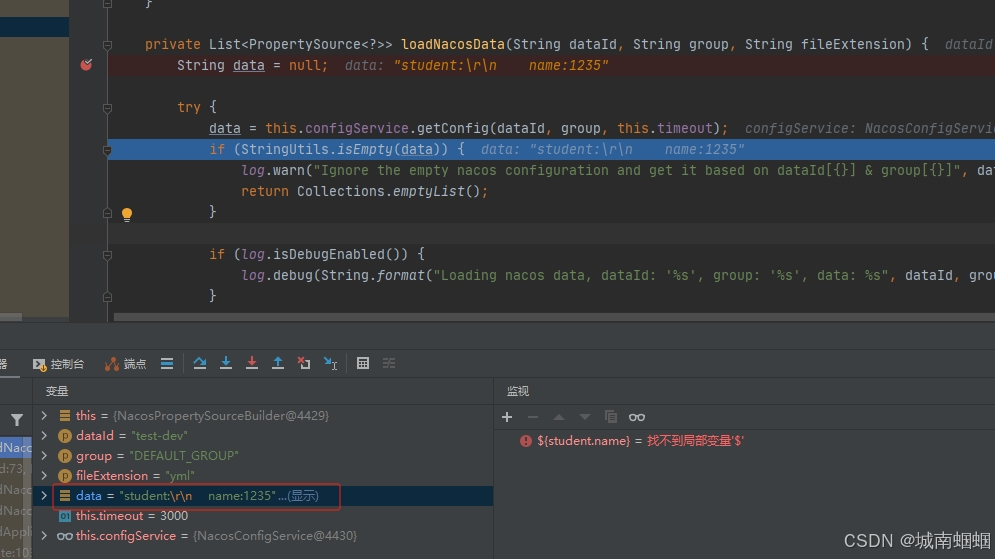Move watch down with down arrow
The width and height of the screenshot is (995, 559).
585,417
